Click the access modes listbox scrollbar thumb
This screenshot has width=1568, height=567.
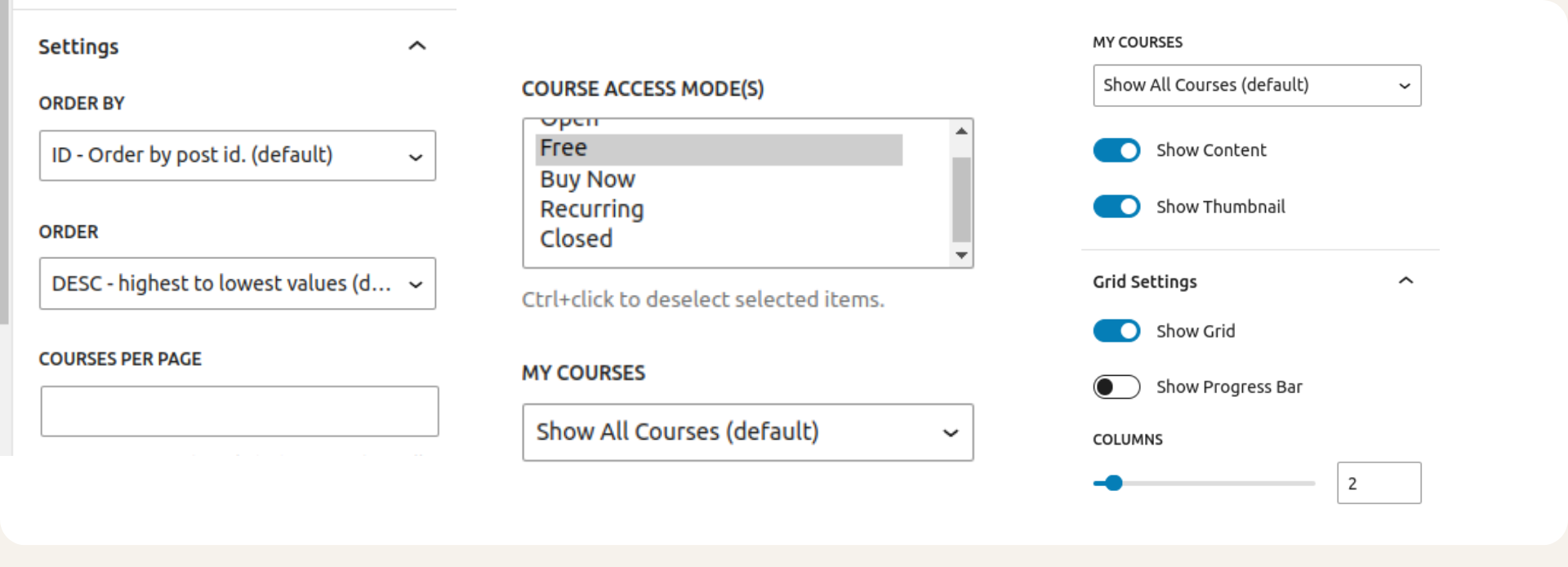(x=961, y=199)
